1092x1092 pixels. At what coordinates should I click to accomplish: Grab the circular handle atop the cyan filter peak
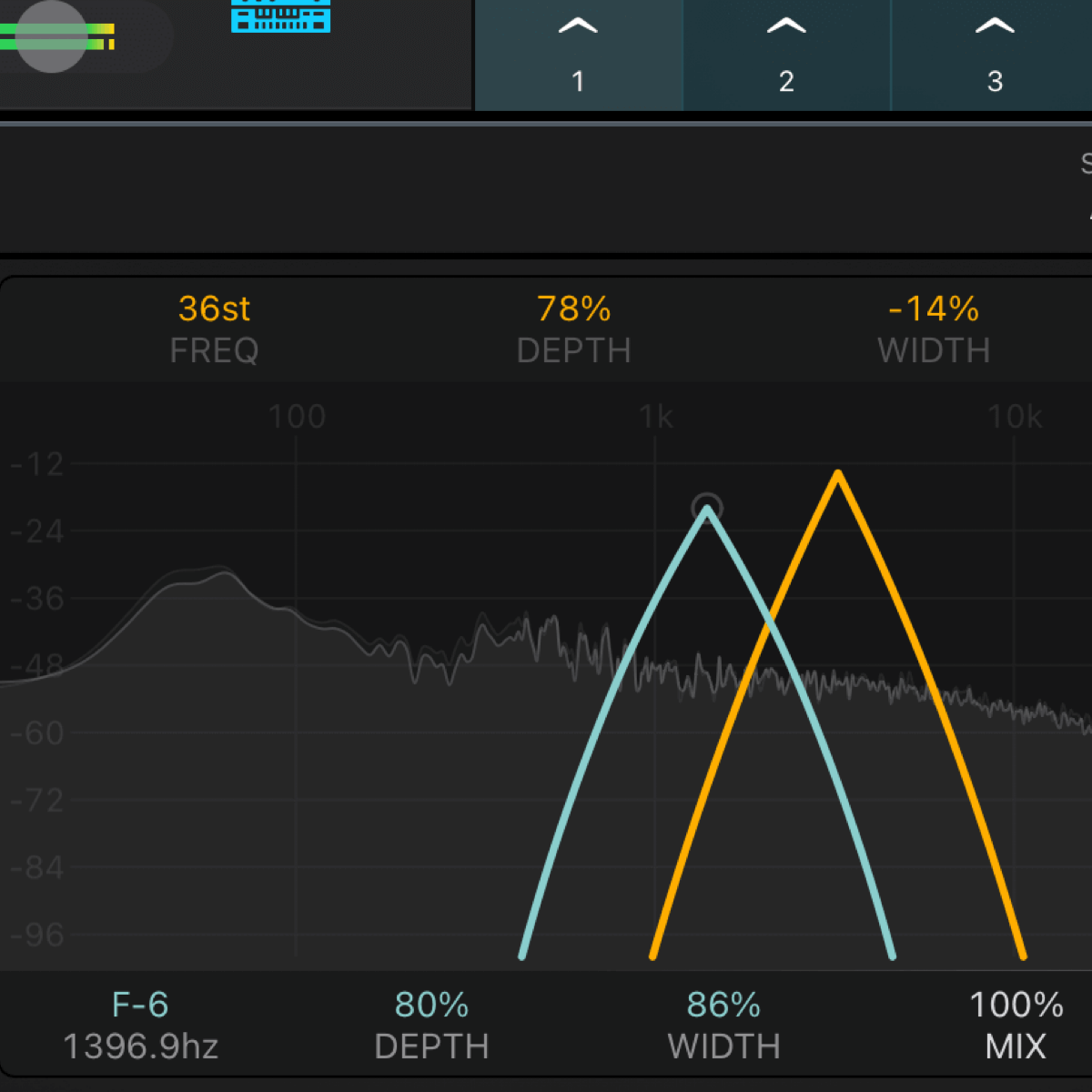pyautogui.click(x=707, y=507)
